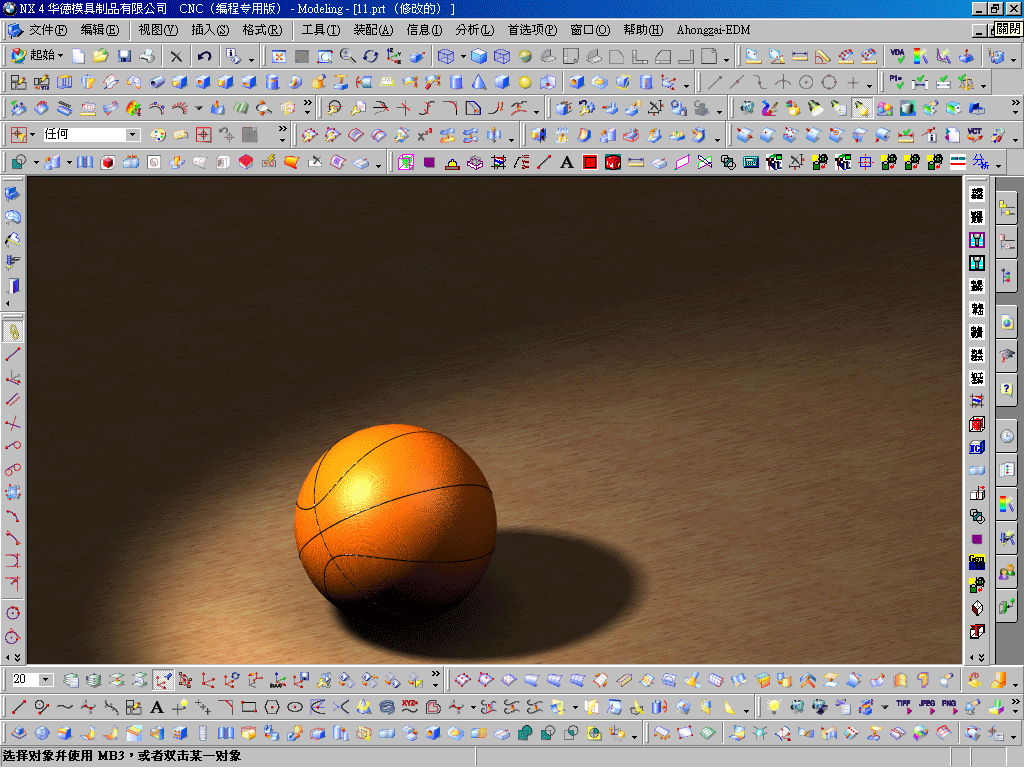The image size is (1024, 768).
Task: Click the blue 分析 characters toolbar icon
Action: [x=980, y=162]
